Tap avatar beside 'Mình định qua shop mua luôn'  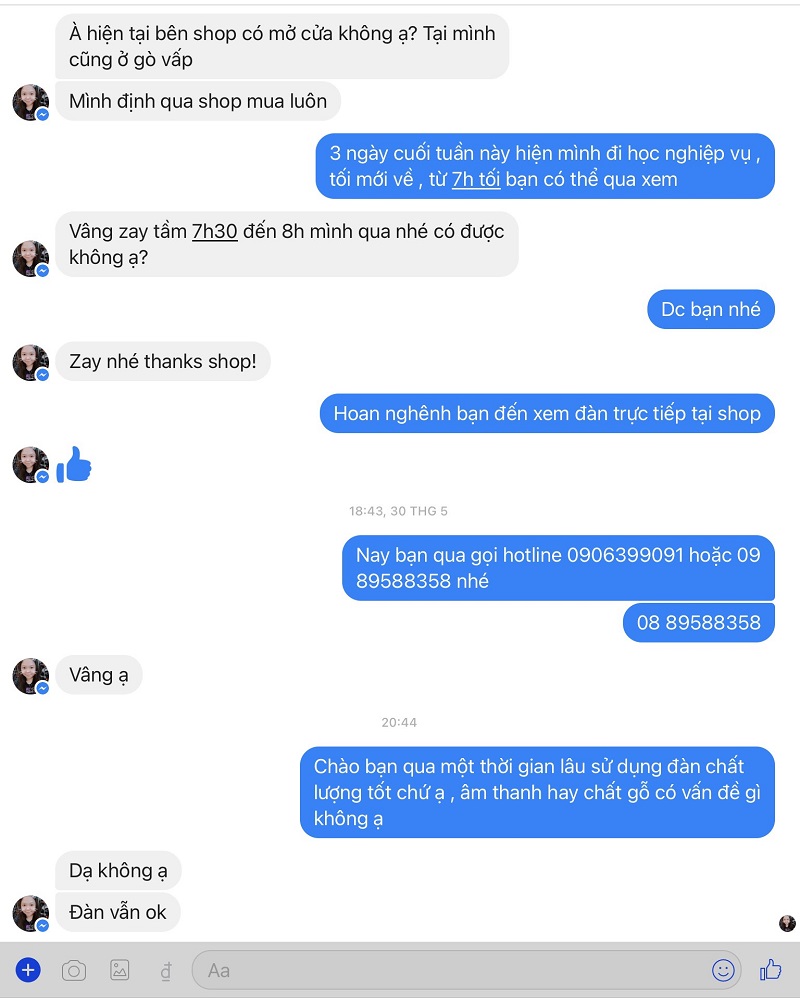click(x=31, y=102)
